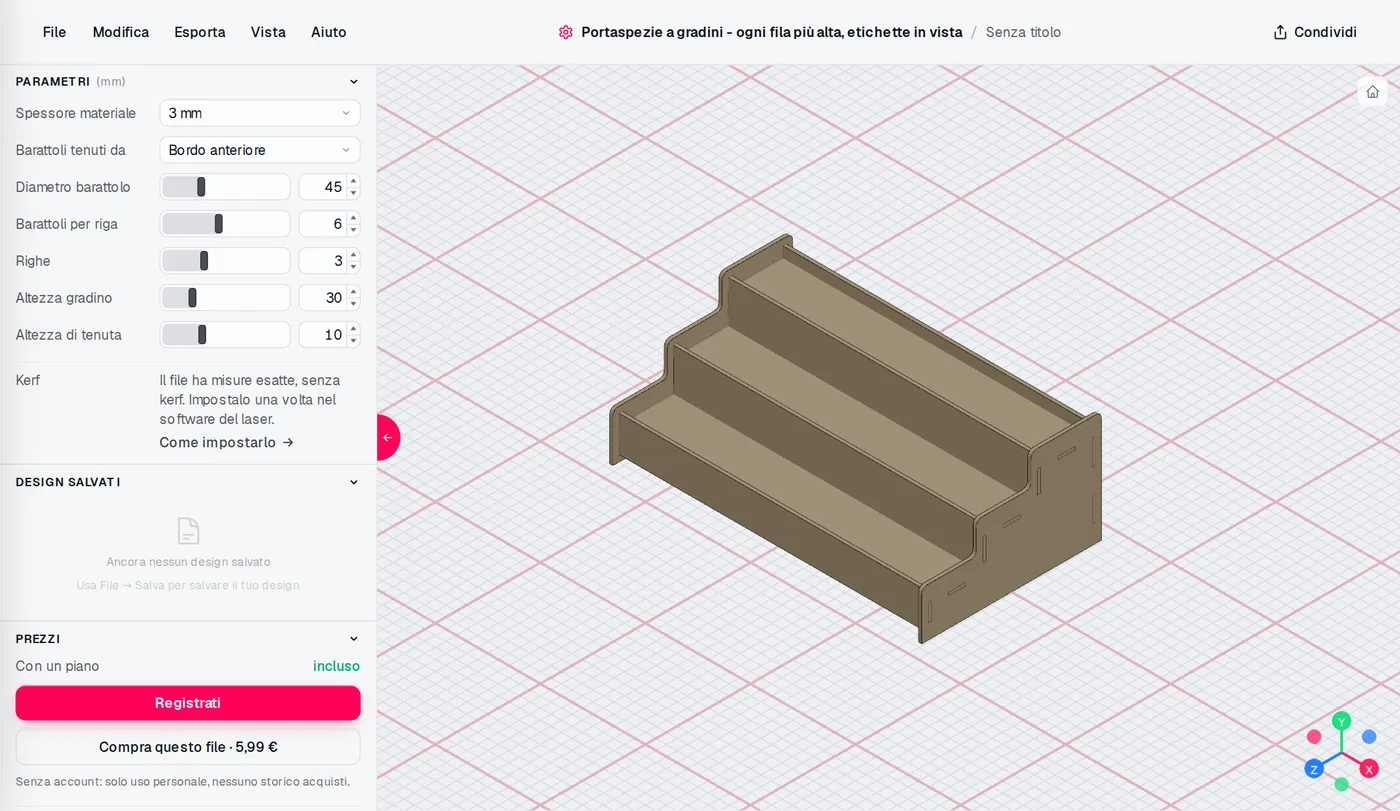The height and width of the screenshot is (811, 1400).
Task: Click the gear icon beside the project title
Action: click(x=566, y=32)
